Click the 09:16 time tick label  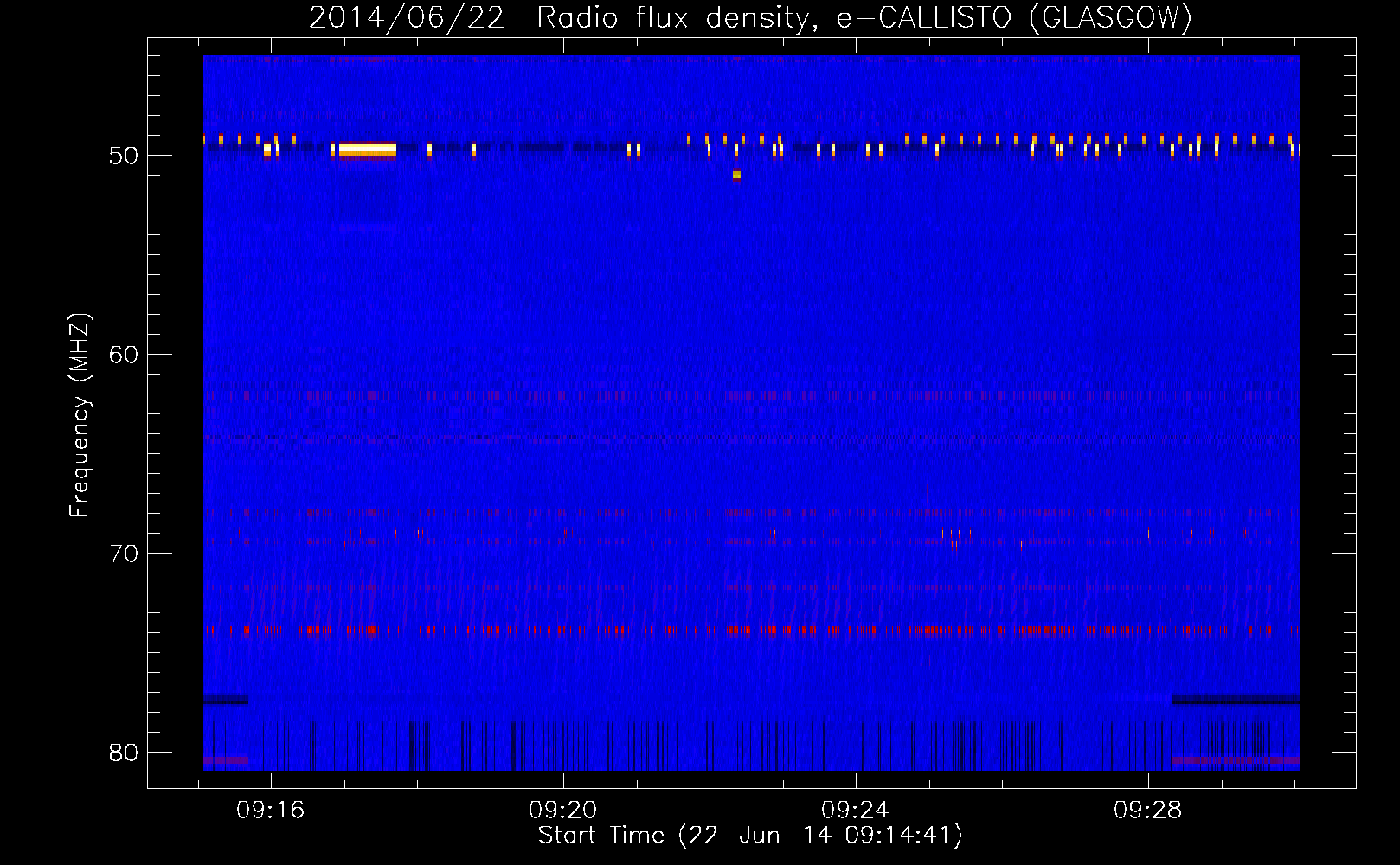271,811
